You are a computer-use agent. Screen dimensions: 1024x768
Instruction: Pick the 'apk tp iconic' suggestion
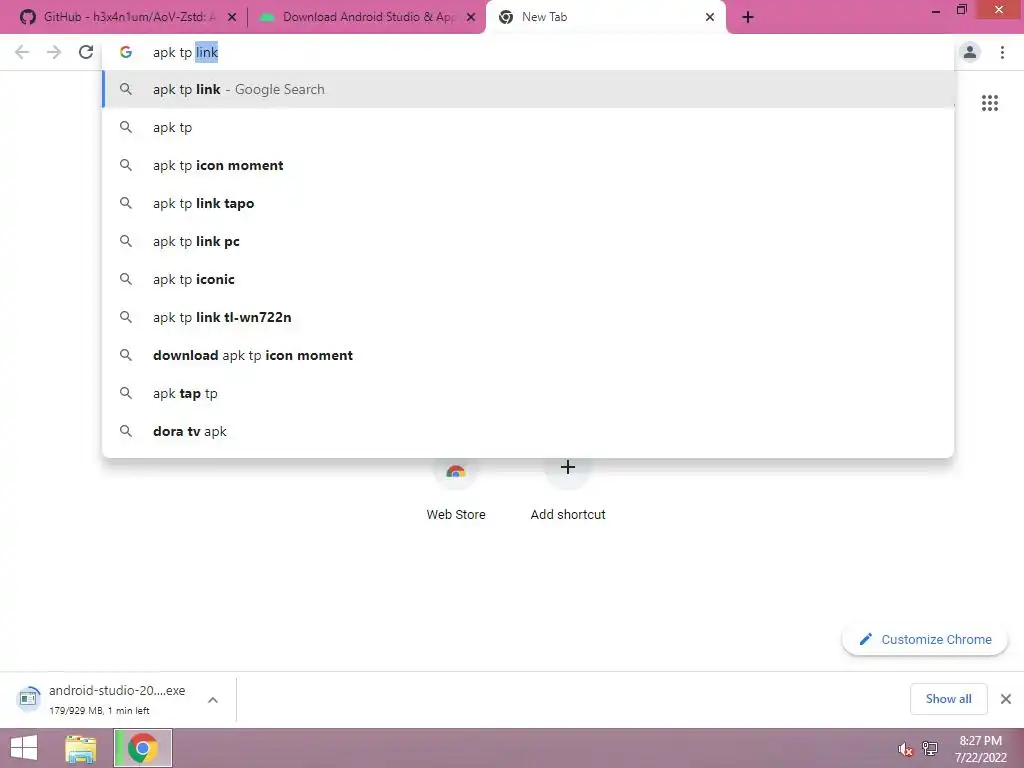(x=528, y=279)
